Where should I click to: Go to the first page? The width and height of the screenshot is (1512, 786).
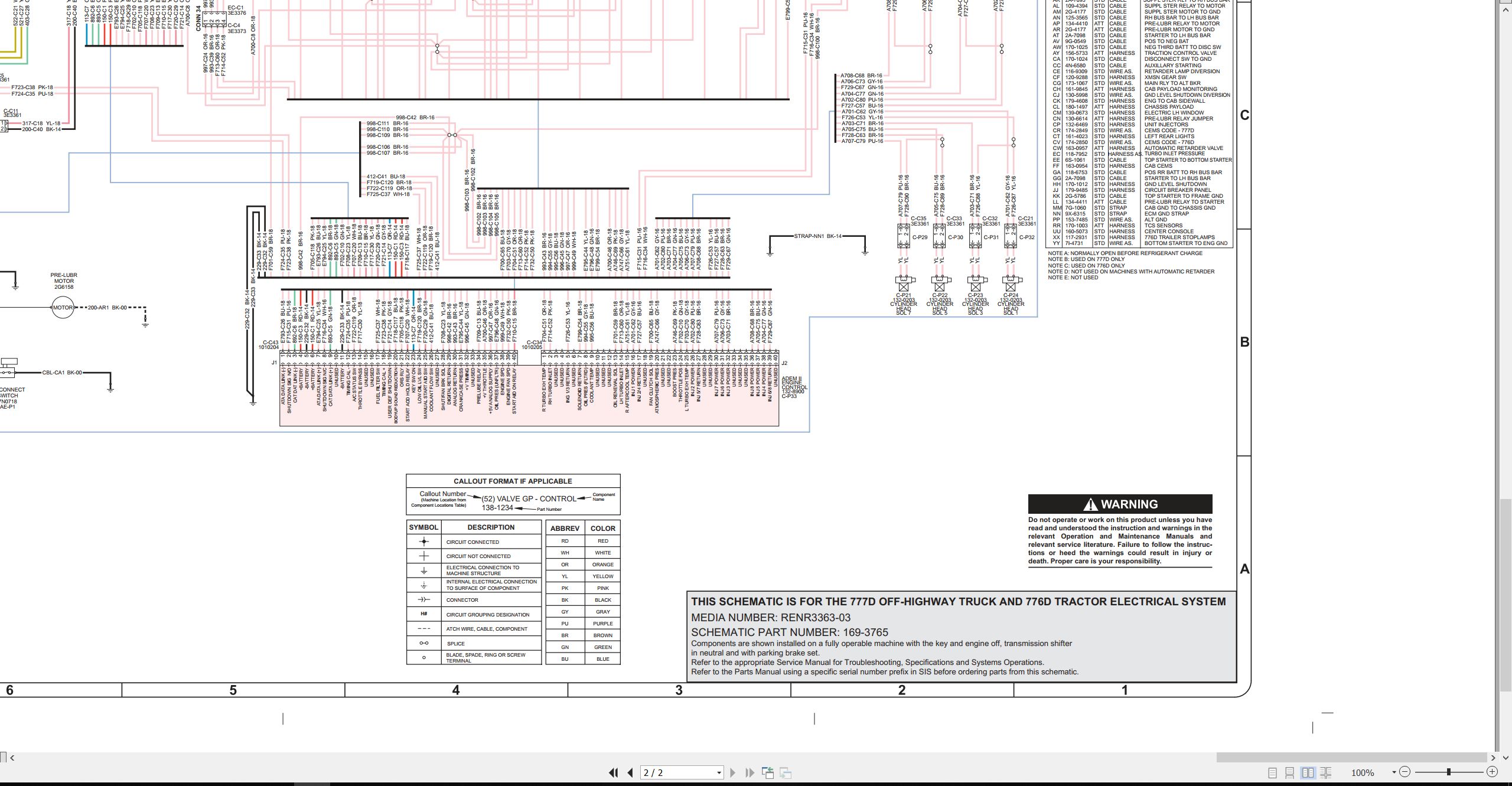click(614, 772)
